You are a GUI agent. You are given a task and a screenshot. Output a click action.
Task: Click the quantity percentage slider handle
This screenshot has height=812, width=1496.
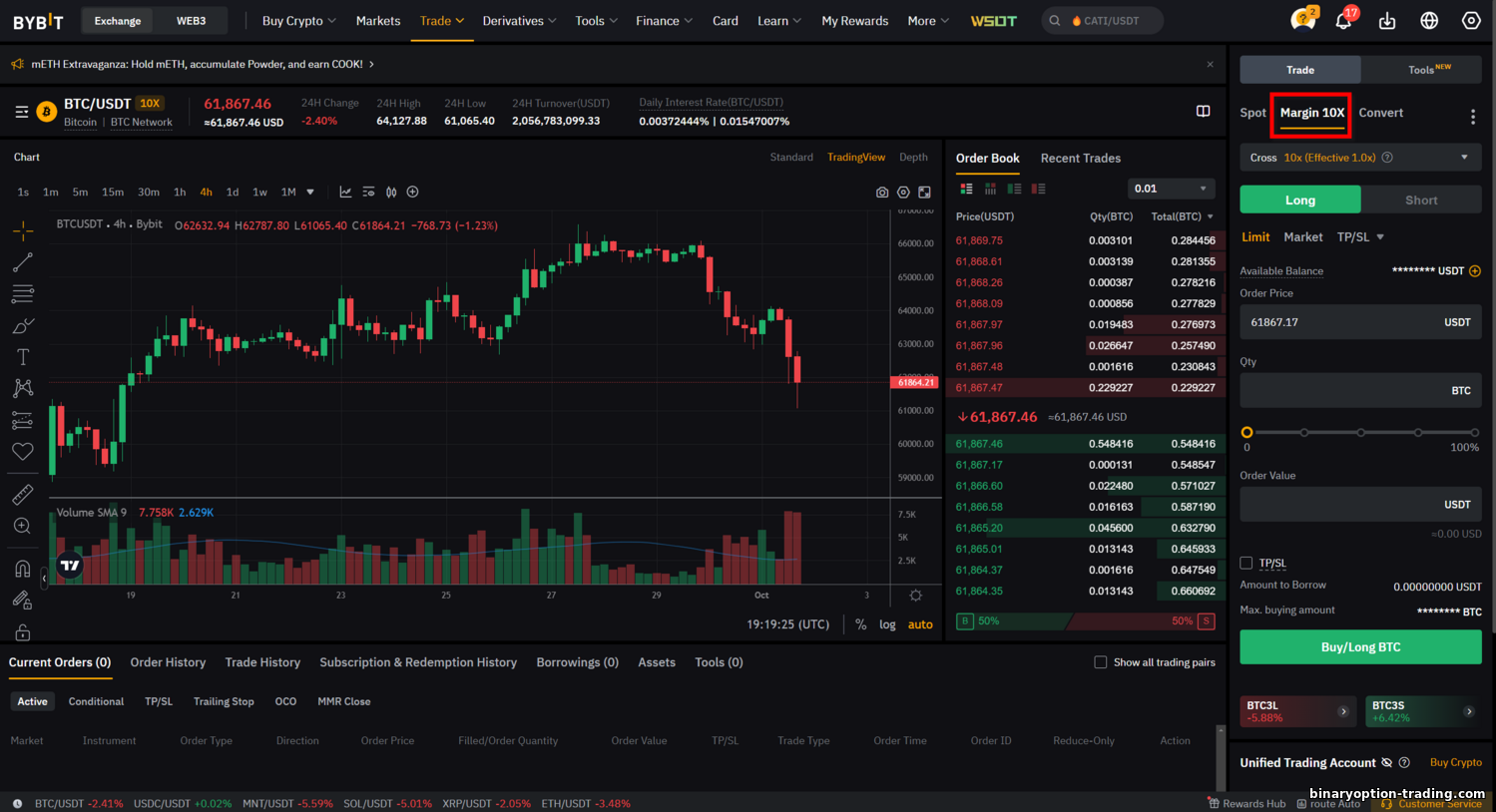[1247, 432]
